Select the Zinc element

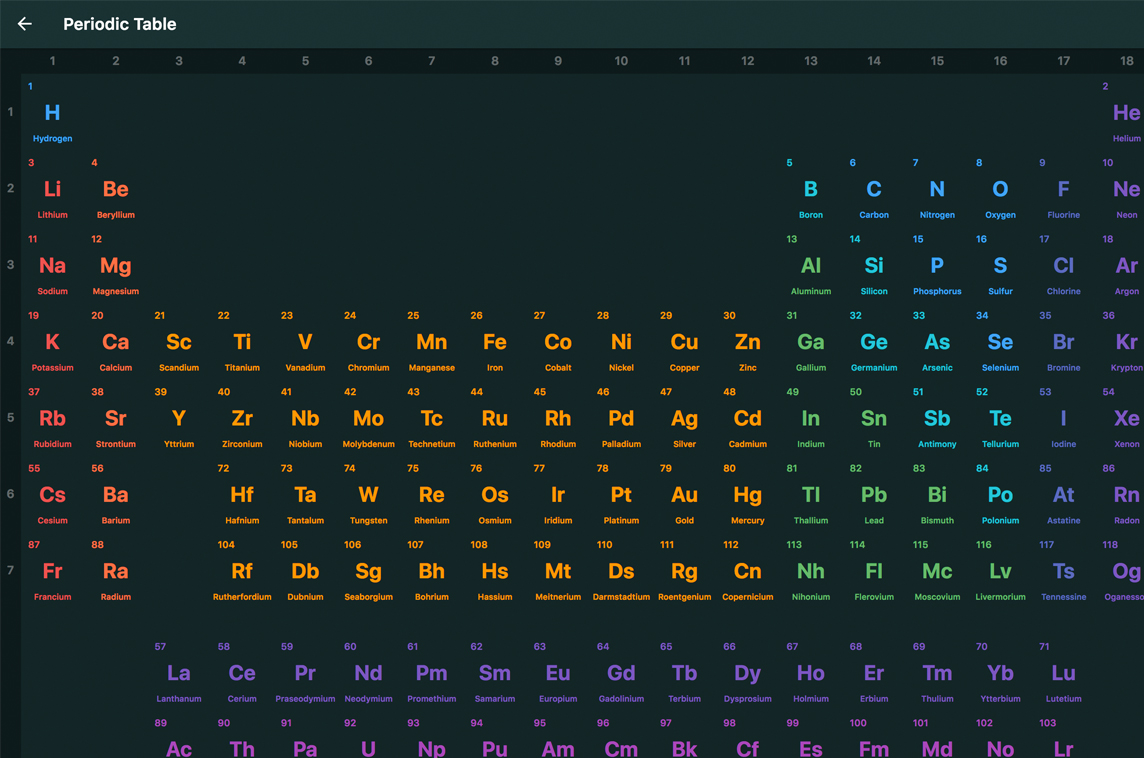click(x=748, y=342)
